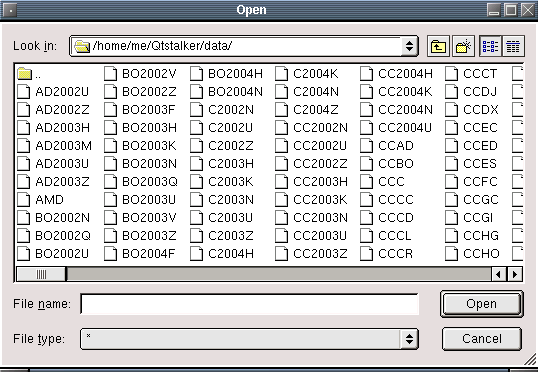This screenshot has width=538, height=372.
Task: Switch to list view mode
Action: tap(490, 46)
